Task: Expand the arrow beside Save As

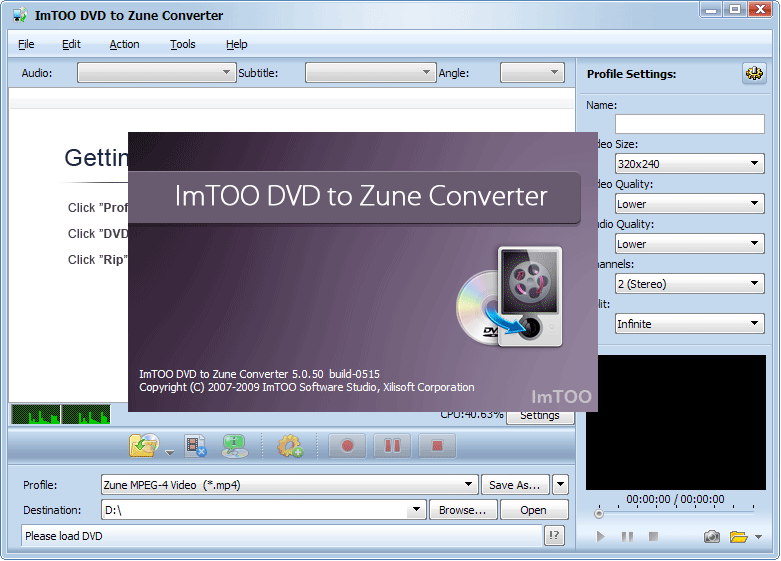Action: tap(560, 484)
